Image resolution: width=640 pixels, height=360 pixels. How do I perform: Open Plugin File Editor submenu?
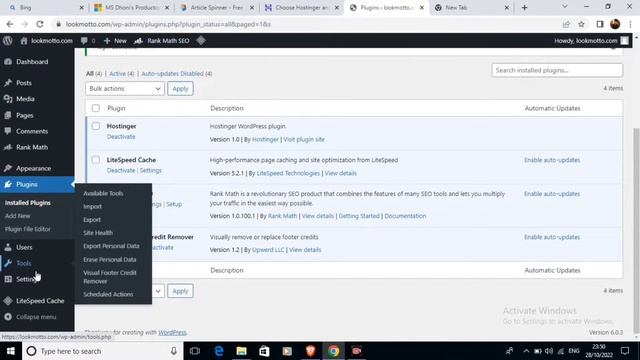(28, 229)
